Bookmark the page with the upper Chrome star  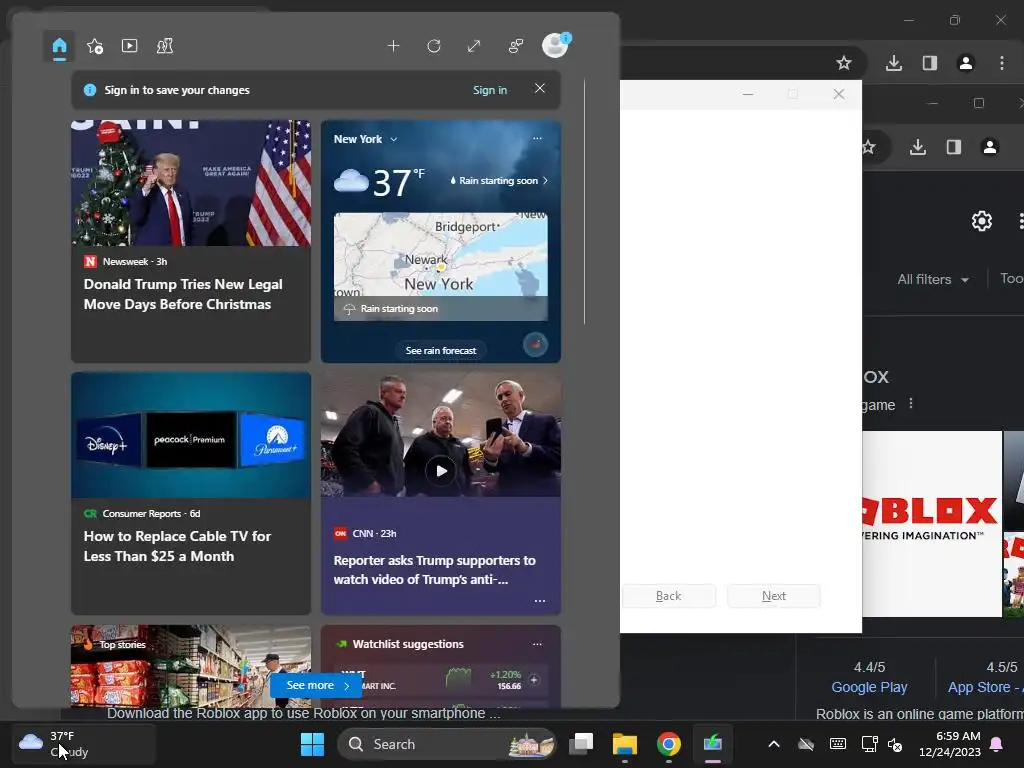click(x=844, y=63)
